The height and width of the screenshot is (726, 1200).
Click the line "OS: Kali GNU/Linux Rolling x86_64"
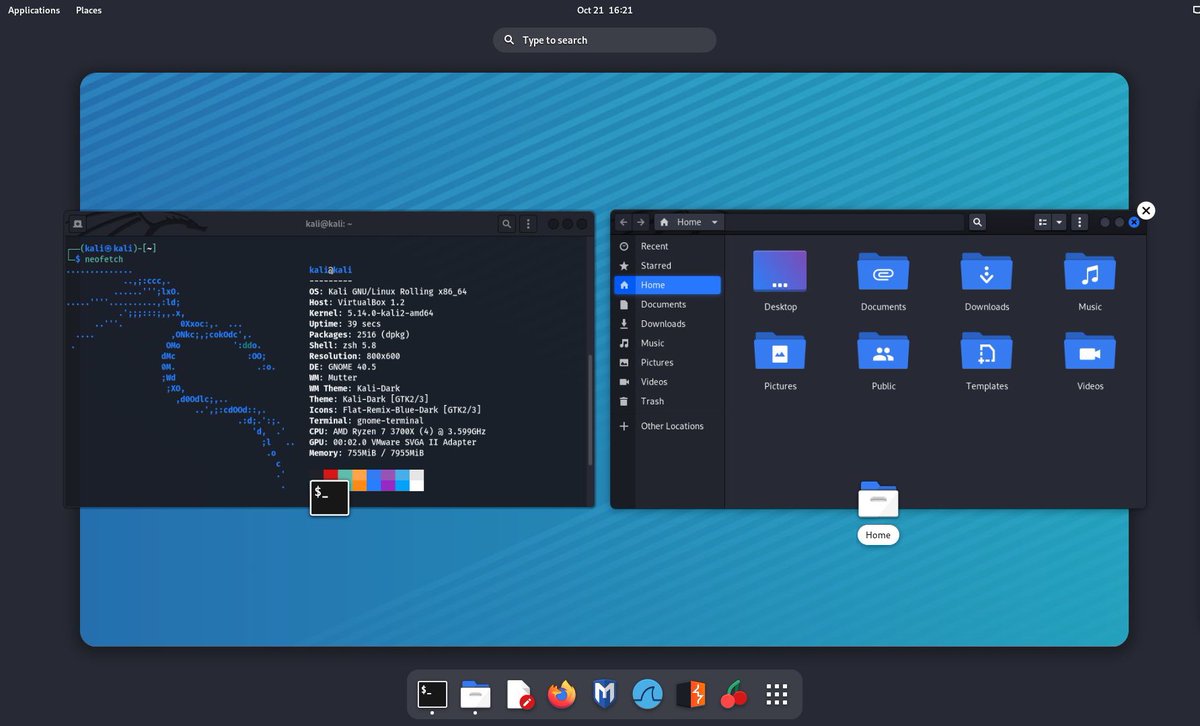388,291
